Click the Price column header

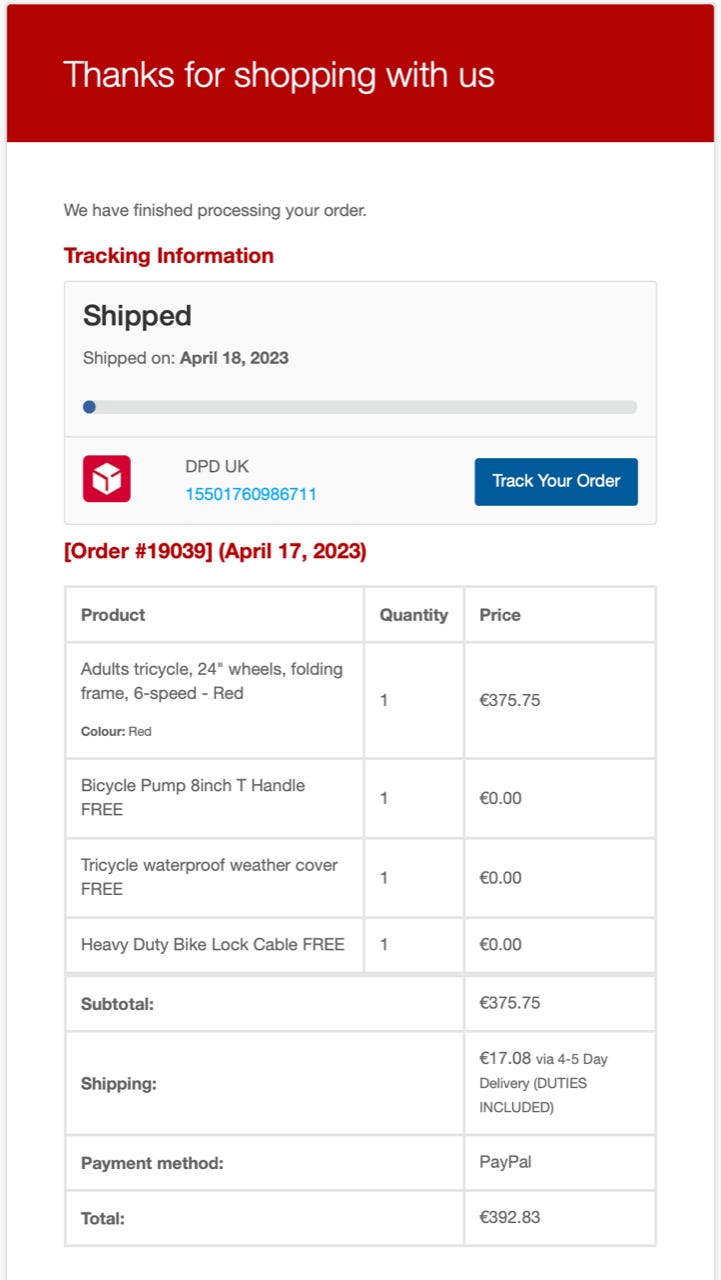pos(500,615)
